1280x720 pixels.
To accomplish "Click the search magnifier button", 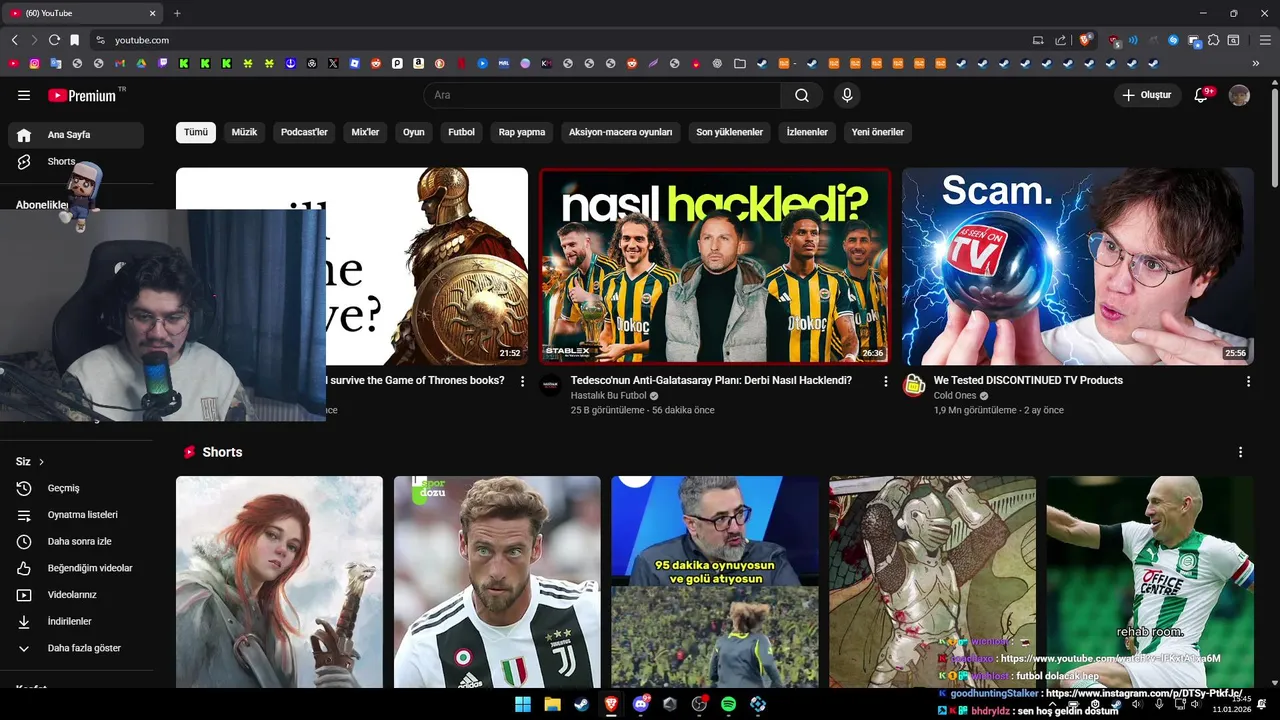I will tap(802, 95).
